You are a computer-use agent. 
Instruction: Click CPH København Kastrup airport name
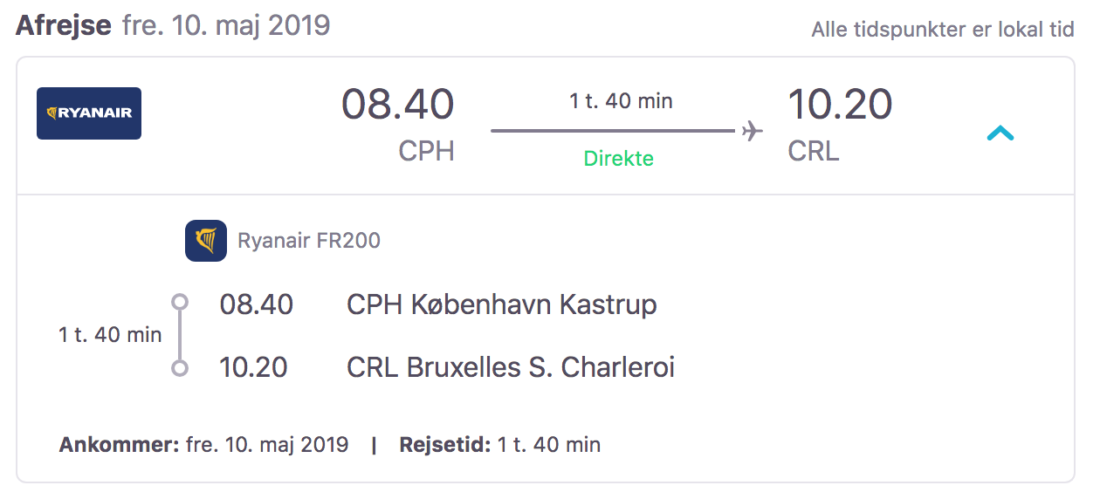(502, 304)
